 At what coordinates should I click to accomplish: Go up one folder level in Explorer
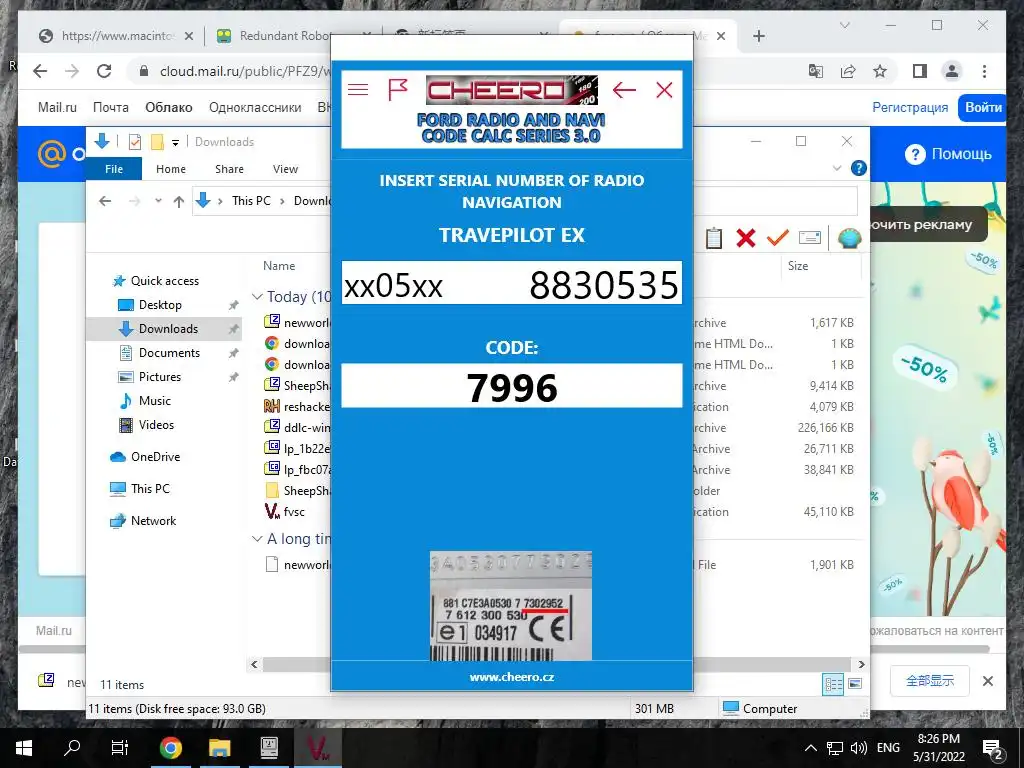tap(178, 201)
